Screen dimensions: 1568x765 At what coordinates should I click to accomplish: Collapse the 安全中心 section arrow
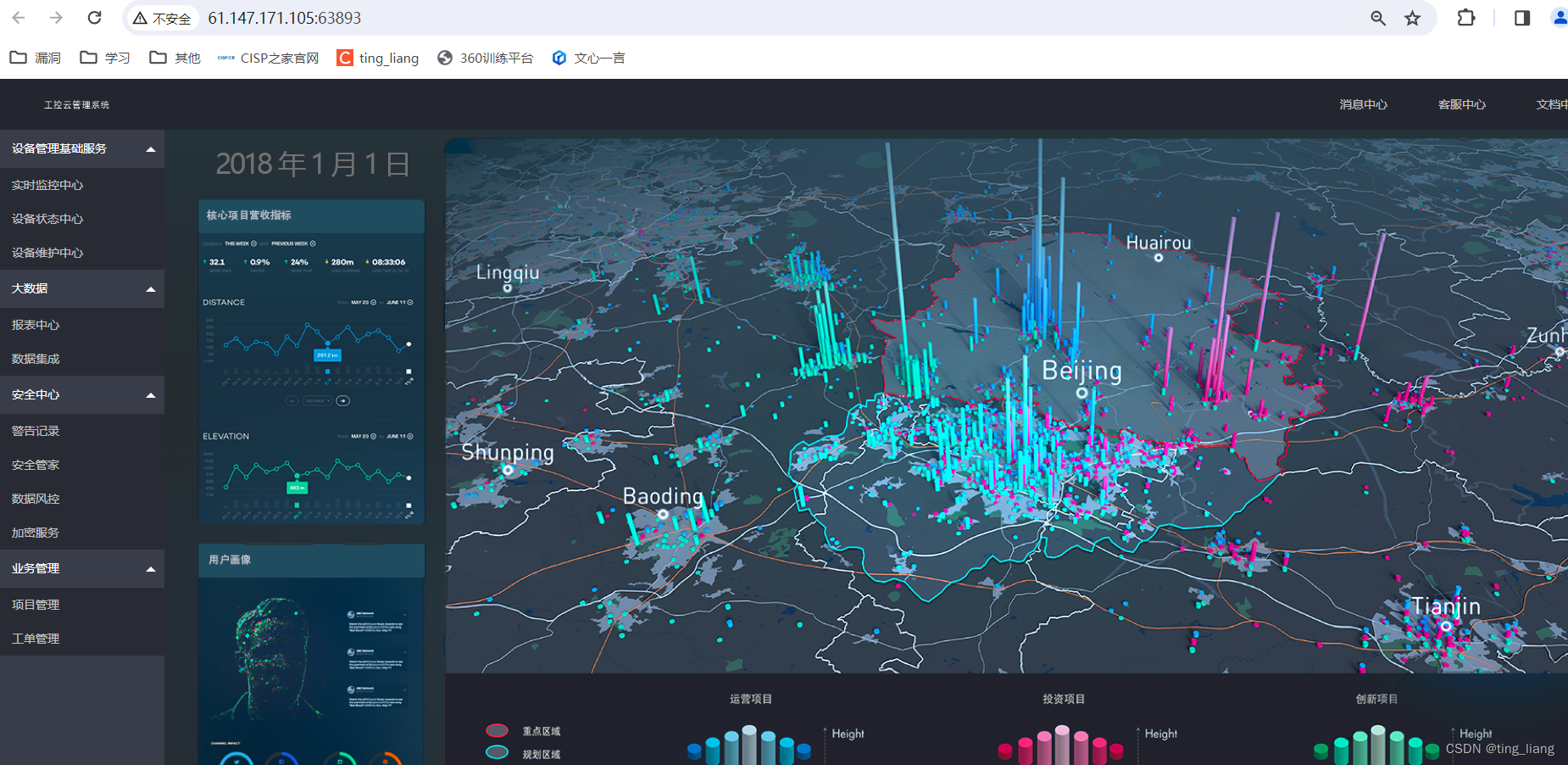click(151, 395)
